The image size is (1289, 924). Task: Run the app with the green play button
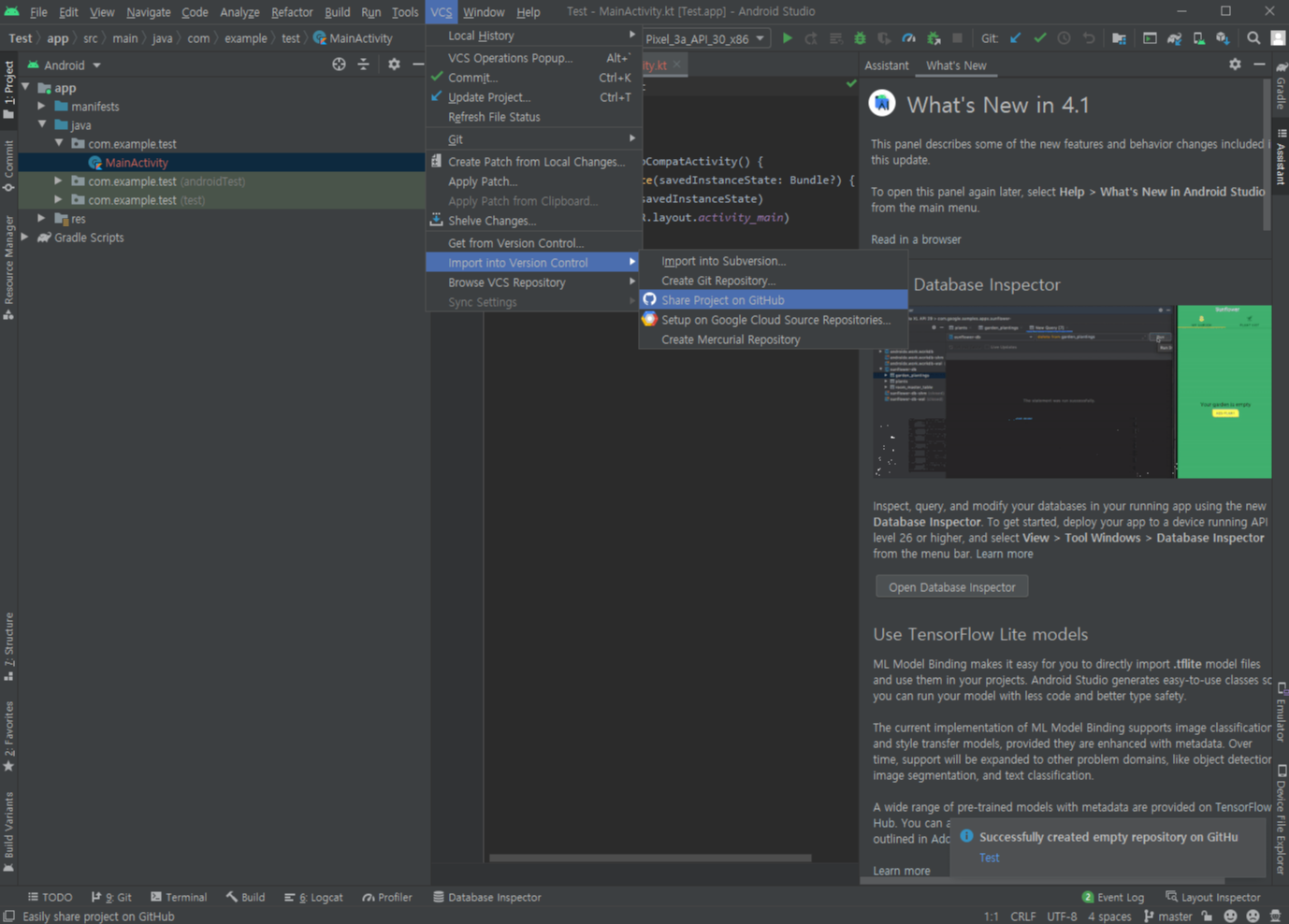787,38
